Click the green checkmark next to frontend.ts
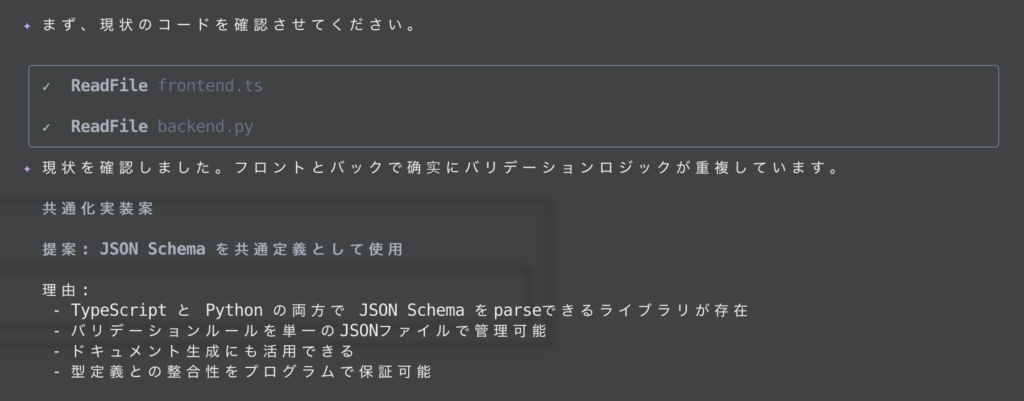Image resolution: width=1024 pixels, height=401 pixels. (46, 86)
